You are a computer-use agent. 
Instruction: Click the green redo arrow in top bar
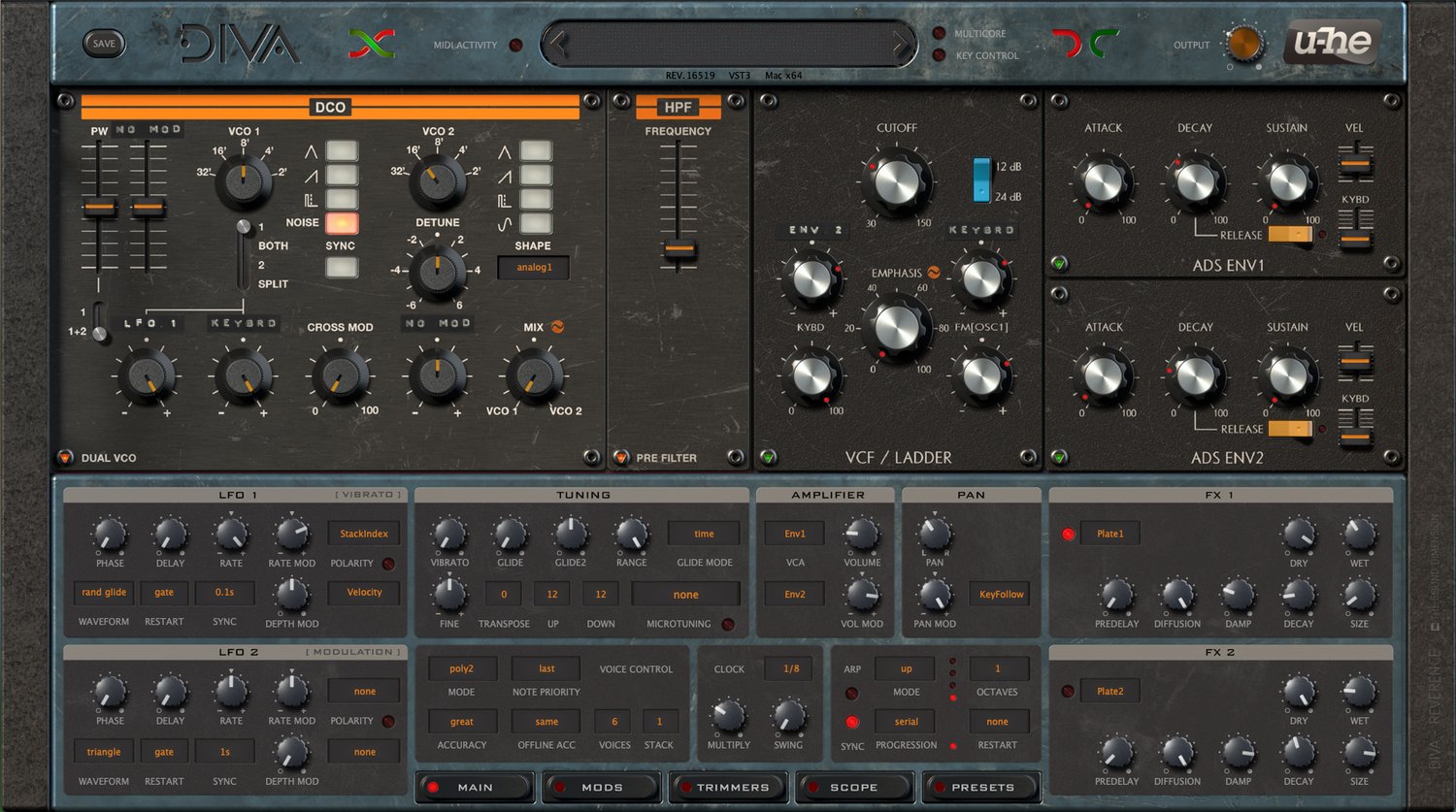[1104, 43]
